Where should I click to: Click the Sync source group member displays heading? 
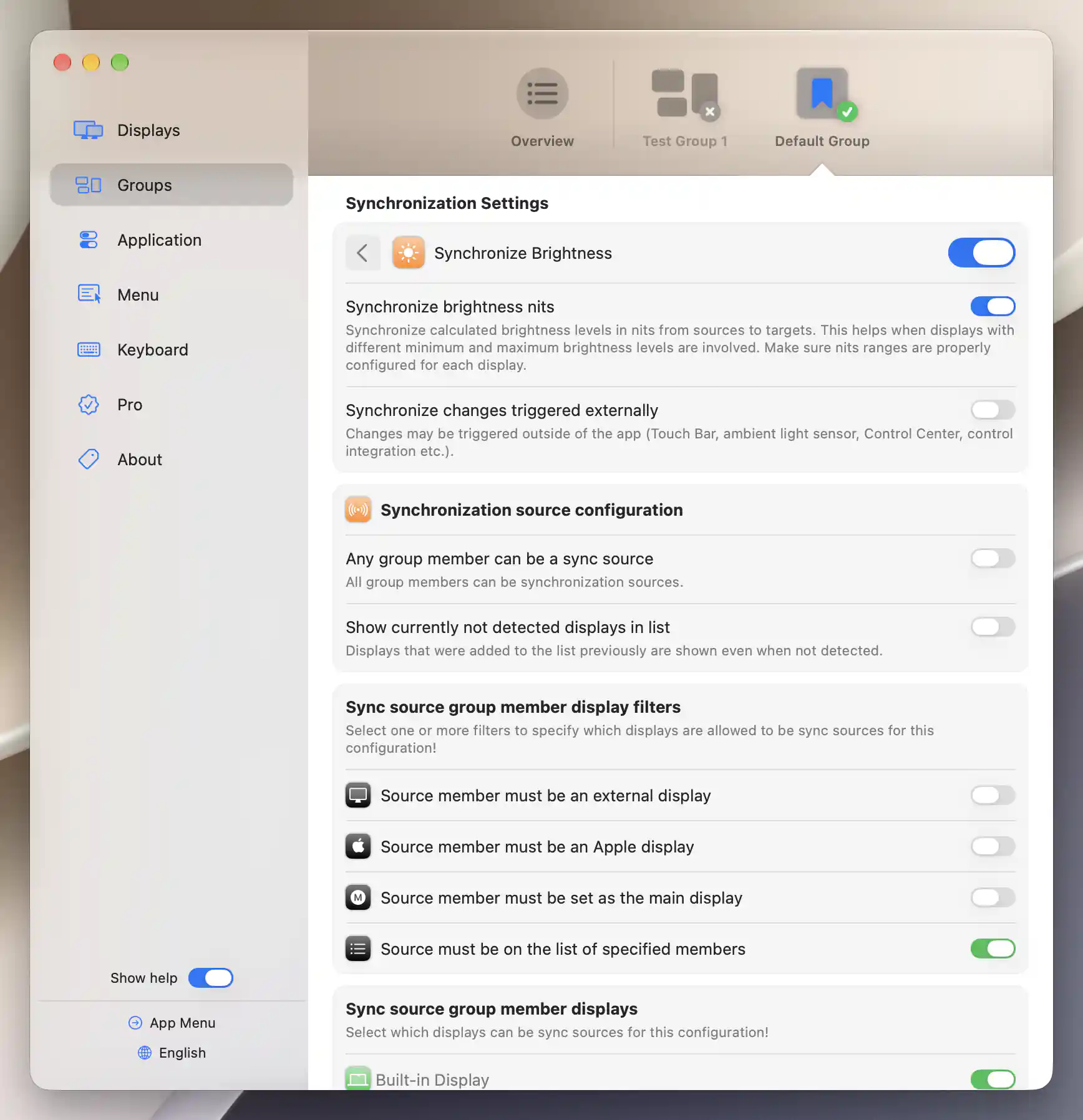[492, 1008]
